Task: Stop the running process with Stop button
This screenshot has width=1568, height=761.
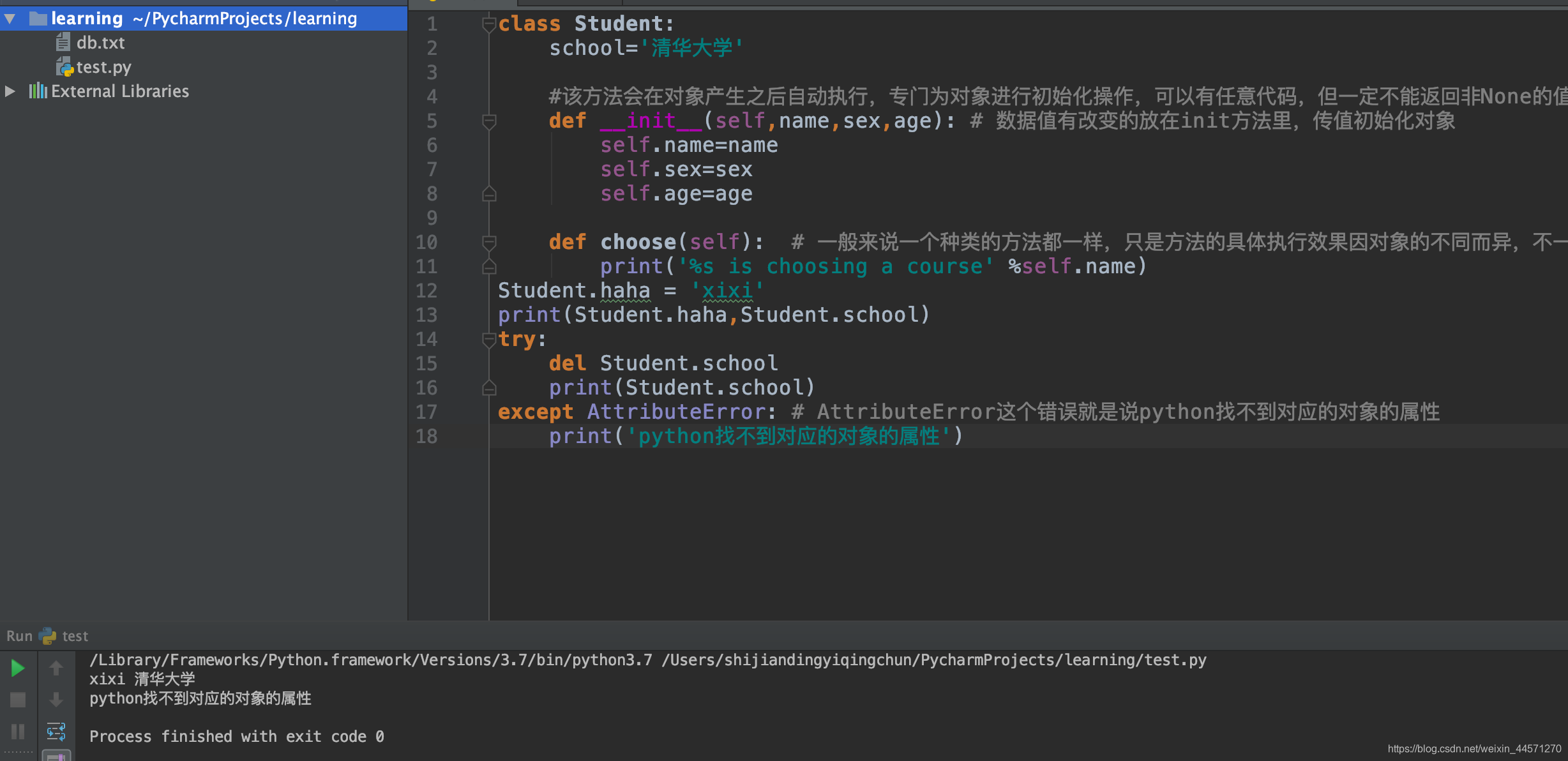Action: (18, 700)
